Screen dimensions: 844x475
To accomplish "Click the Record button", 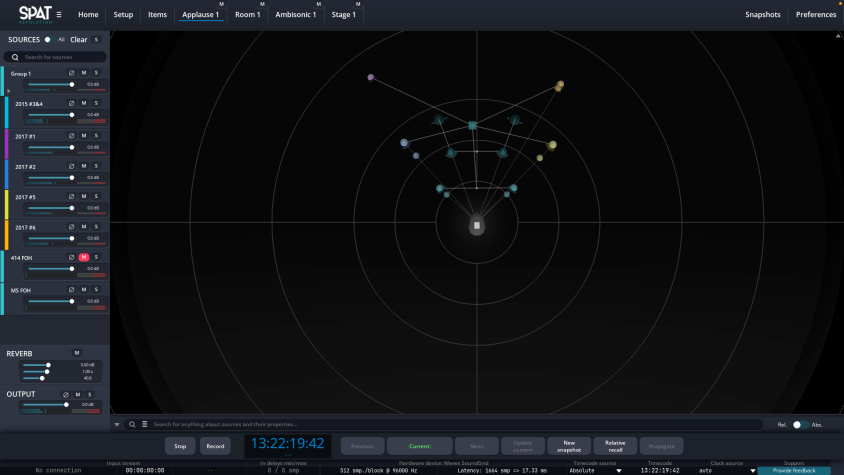I will point(215,446).
